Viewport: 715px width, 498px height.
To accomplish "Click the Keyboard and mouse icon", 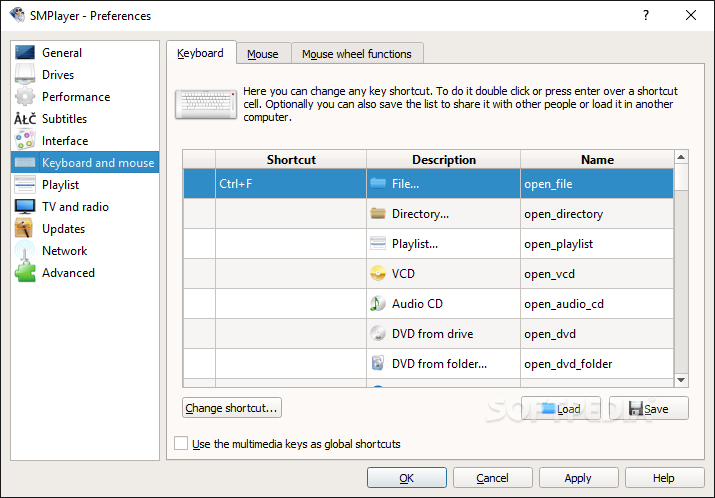I will 25,162.
